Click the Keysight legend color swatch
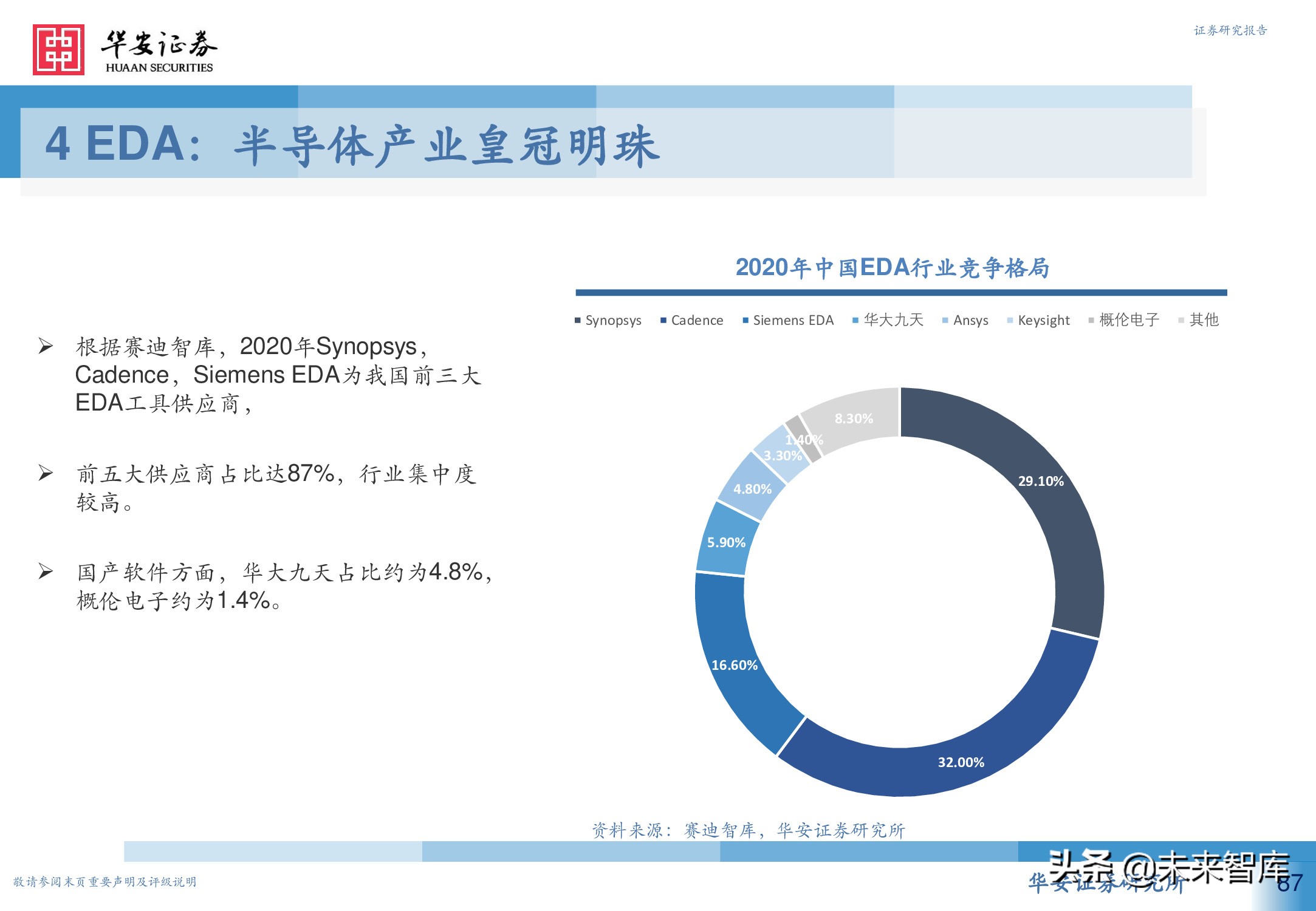1316x911 pixels. 1010,321
